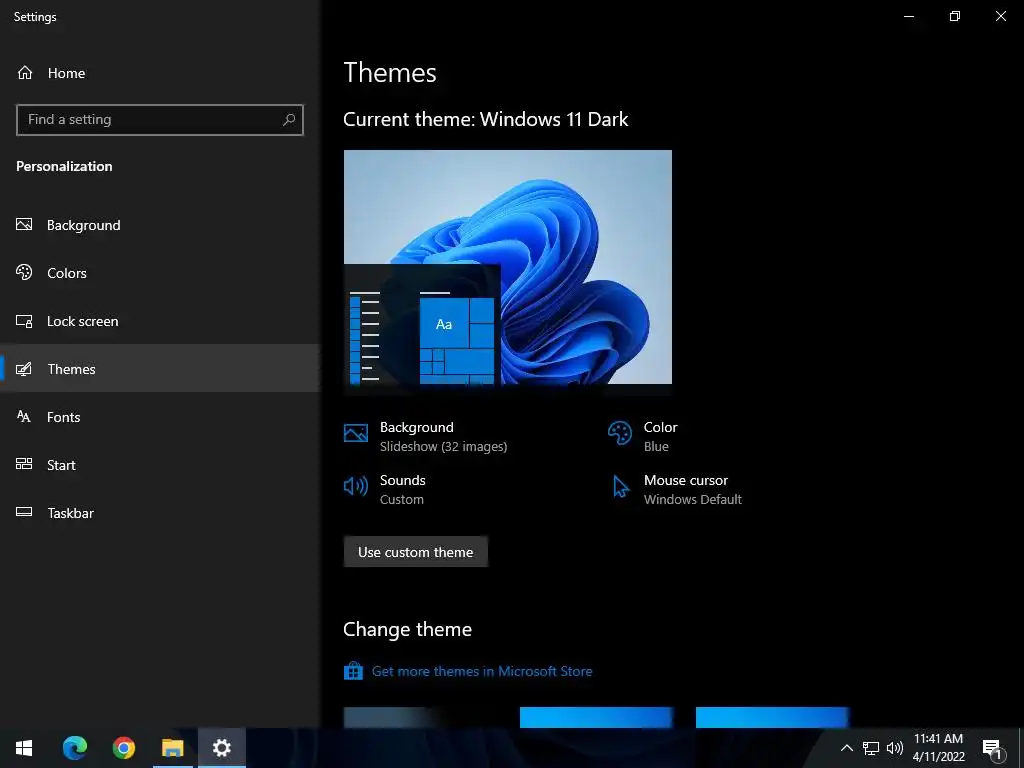1024x768 pixels.
Task: Open Background personalization settings
Action: [160, 225]
